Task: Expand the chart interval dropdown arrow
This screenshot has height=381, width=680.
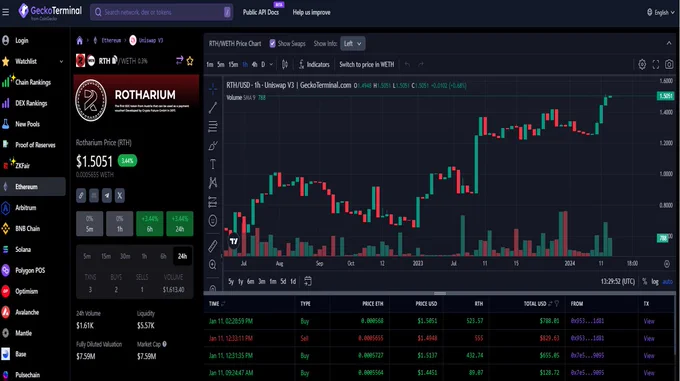Action: click(x=271, y=65)
